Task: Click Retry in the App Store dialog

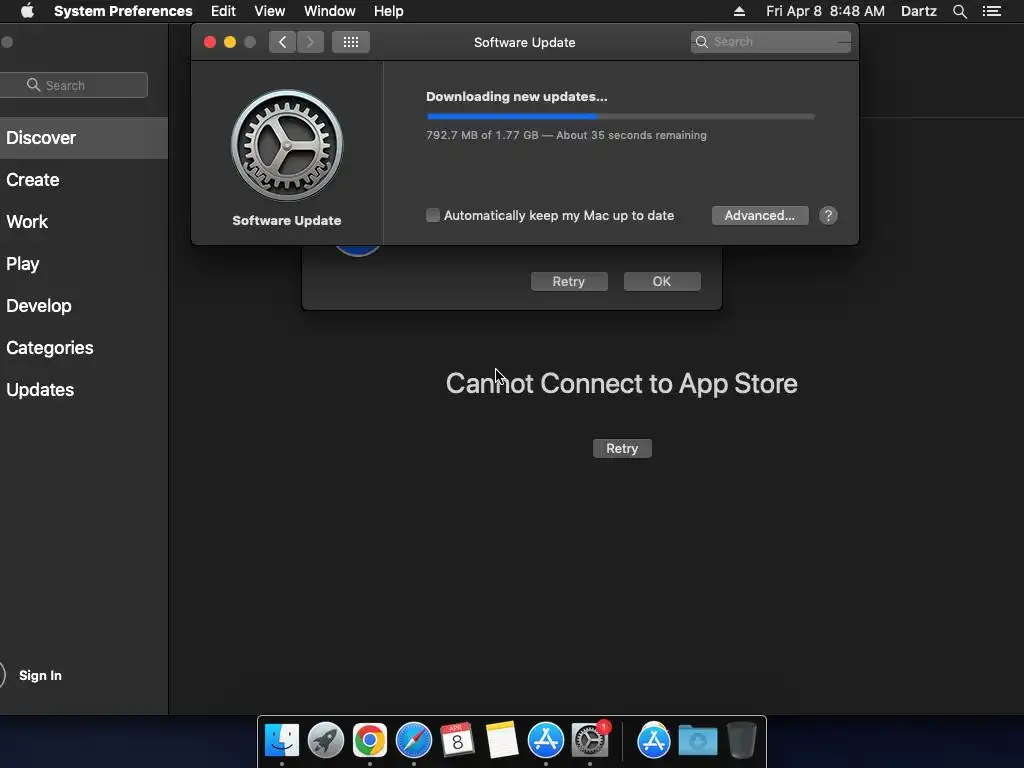Action: [569, 281]
